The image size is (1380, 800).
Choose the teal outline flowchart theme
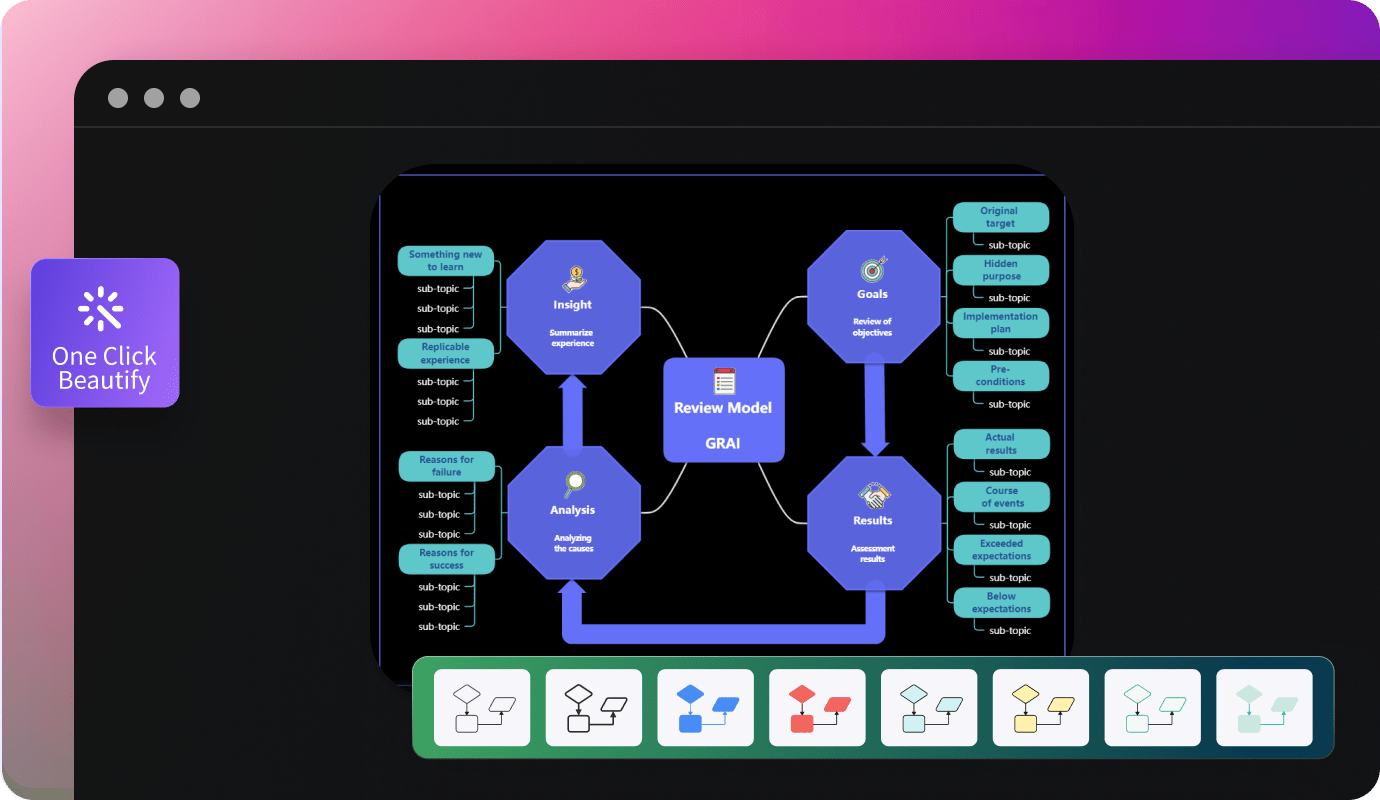coord(1152,708)
